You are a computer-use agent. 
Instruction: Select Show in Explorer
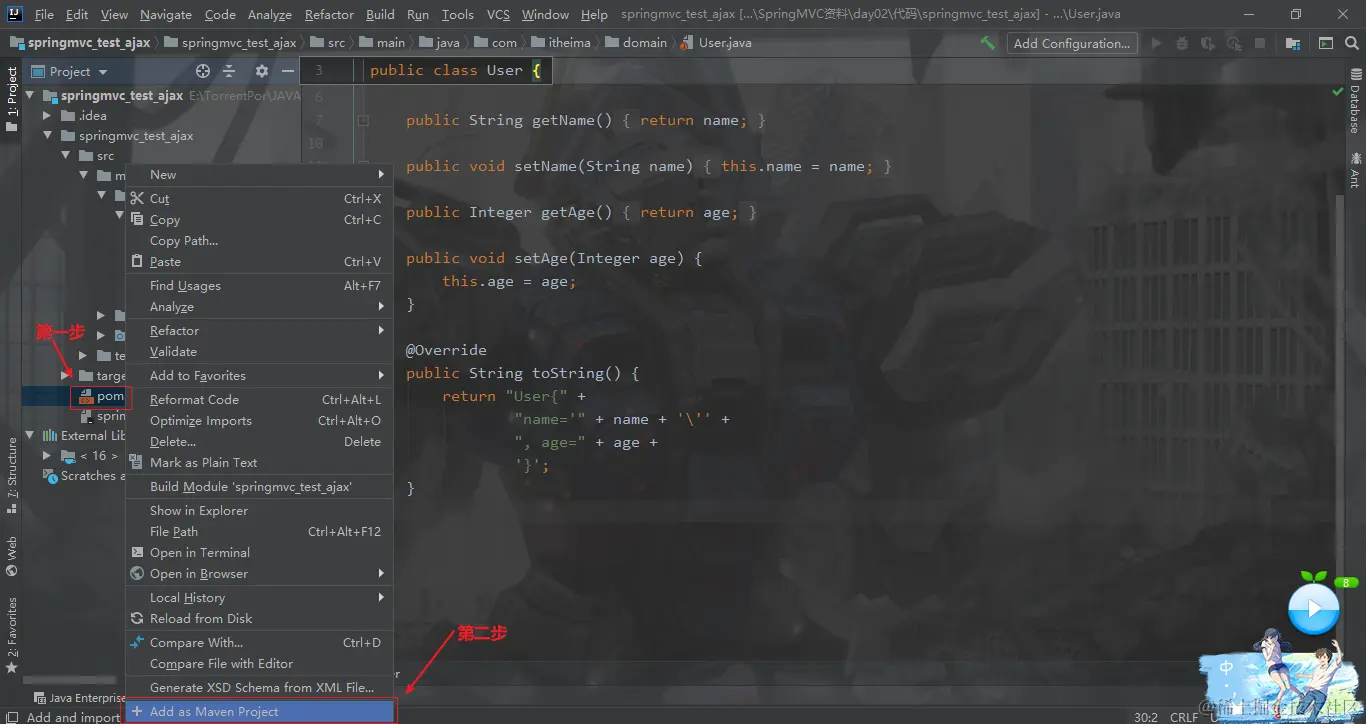coord(260,510)
